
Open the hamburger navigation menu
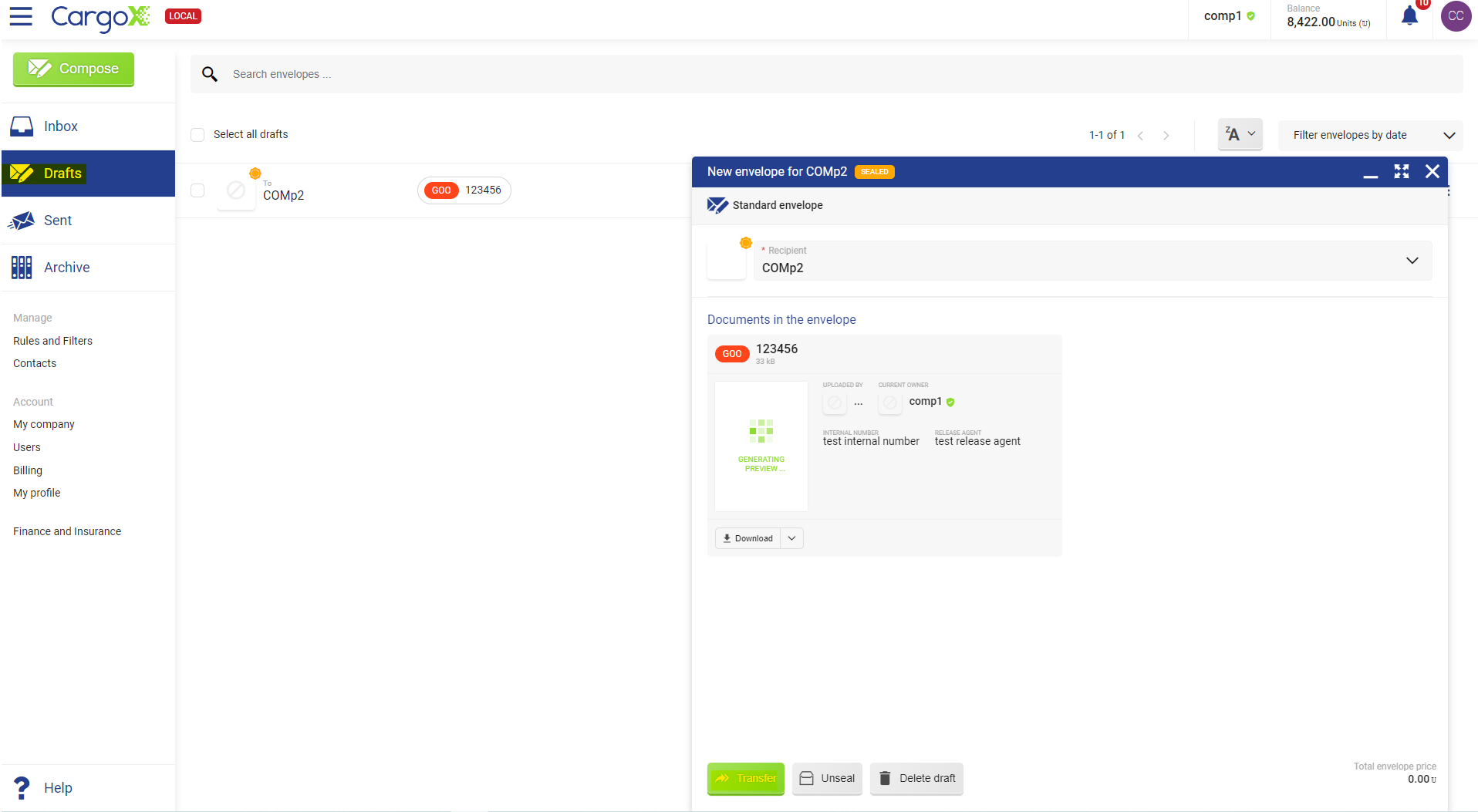[21, 16]
